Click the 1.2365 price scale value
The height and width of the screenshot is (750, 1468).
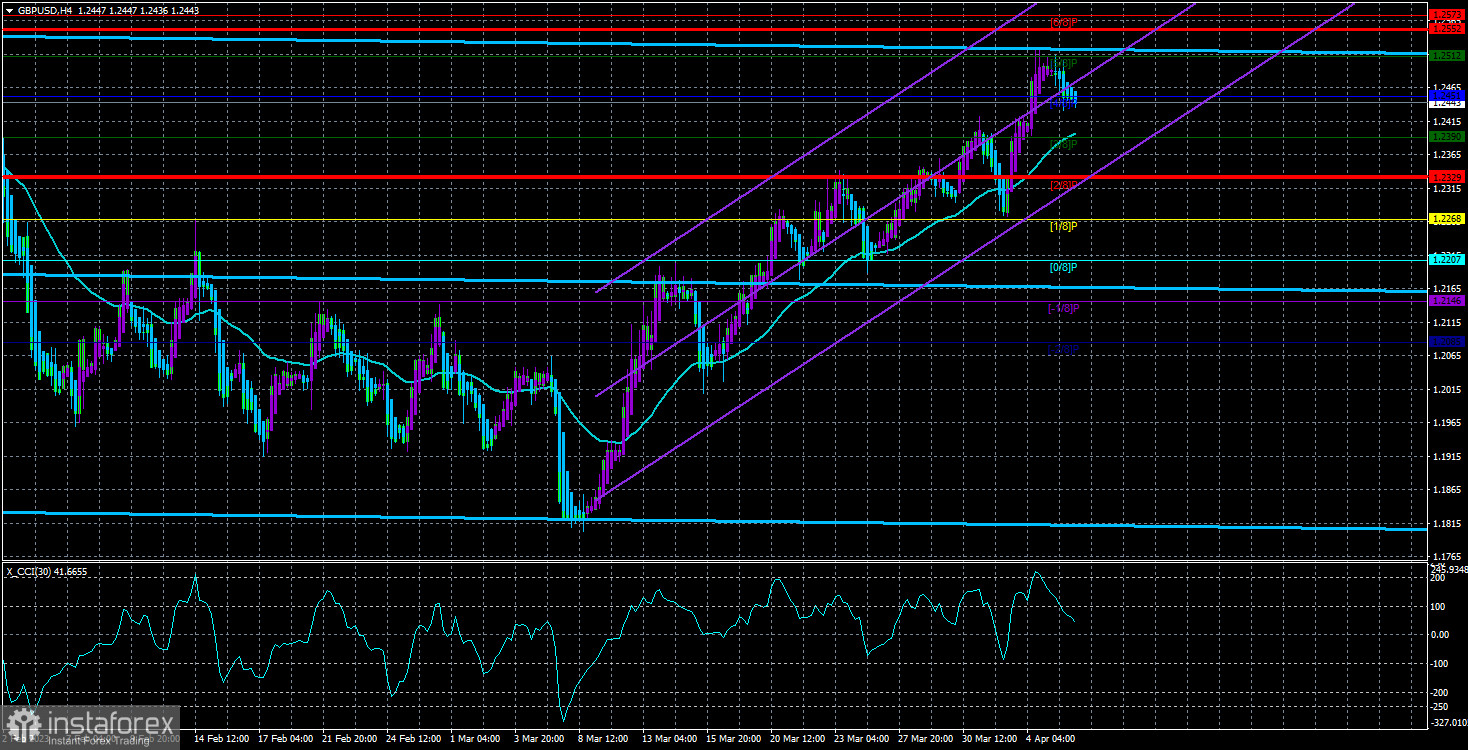[x=1446, y=155]
